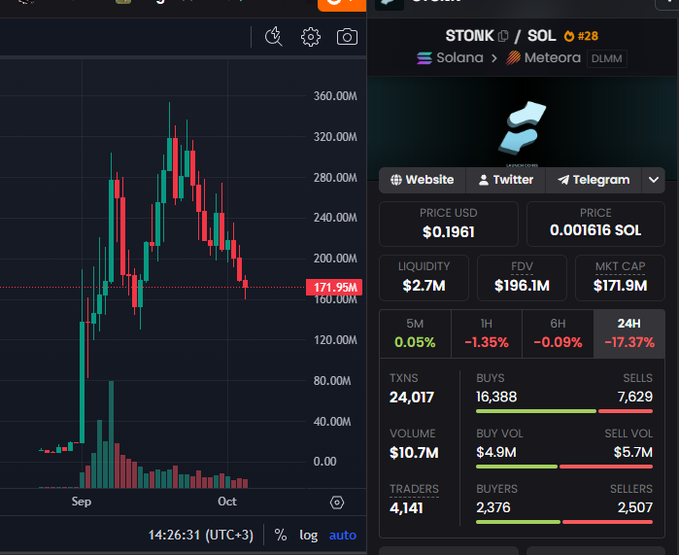Click the 0.00 price axis label
The image size is (679, 555).
coord(325,461)
